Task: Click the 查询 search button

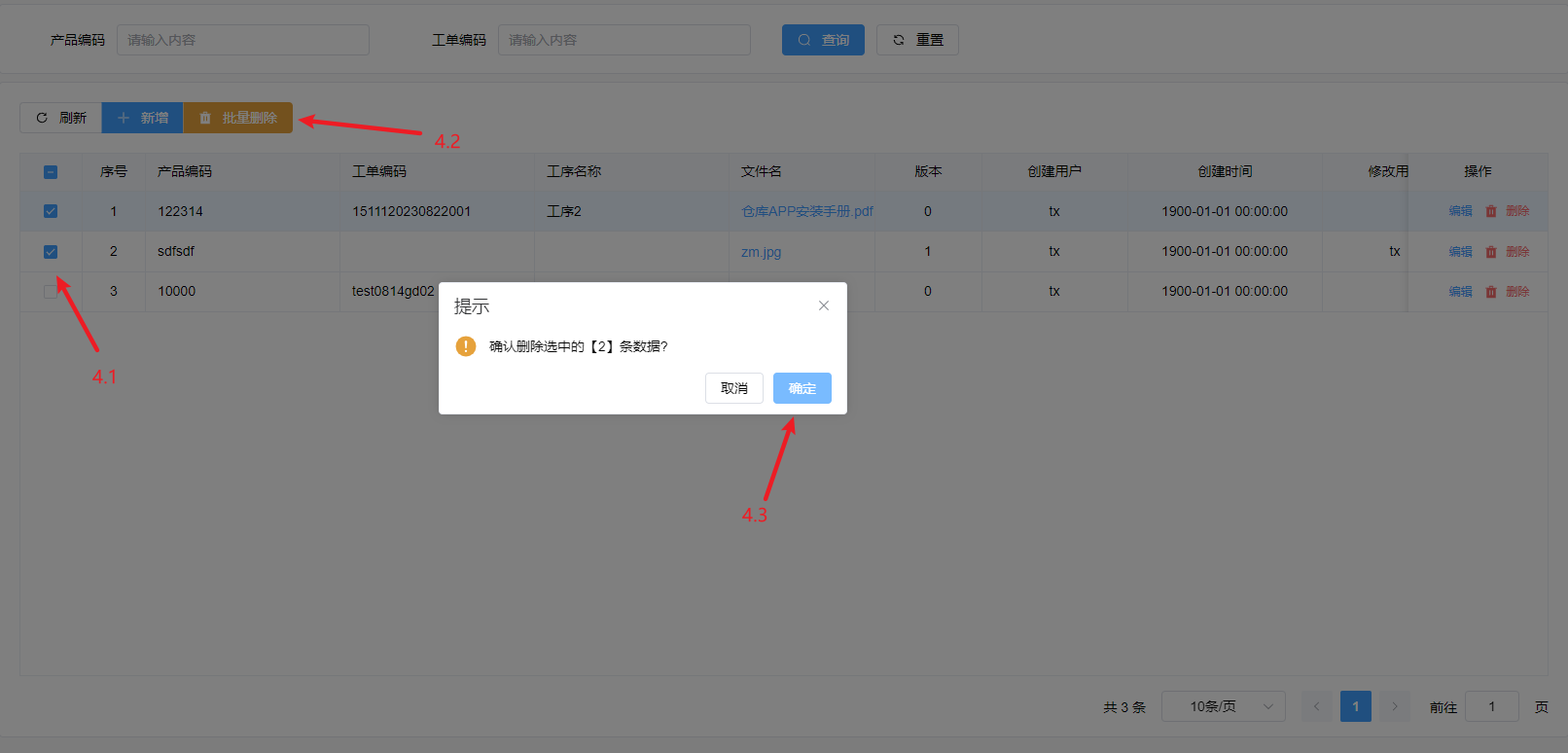Action: tap(823, 40)
